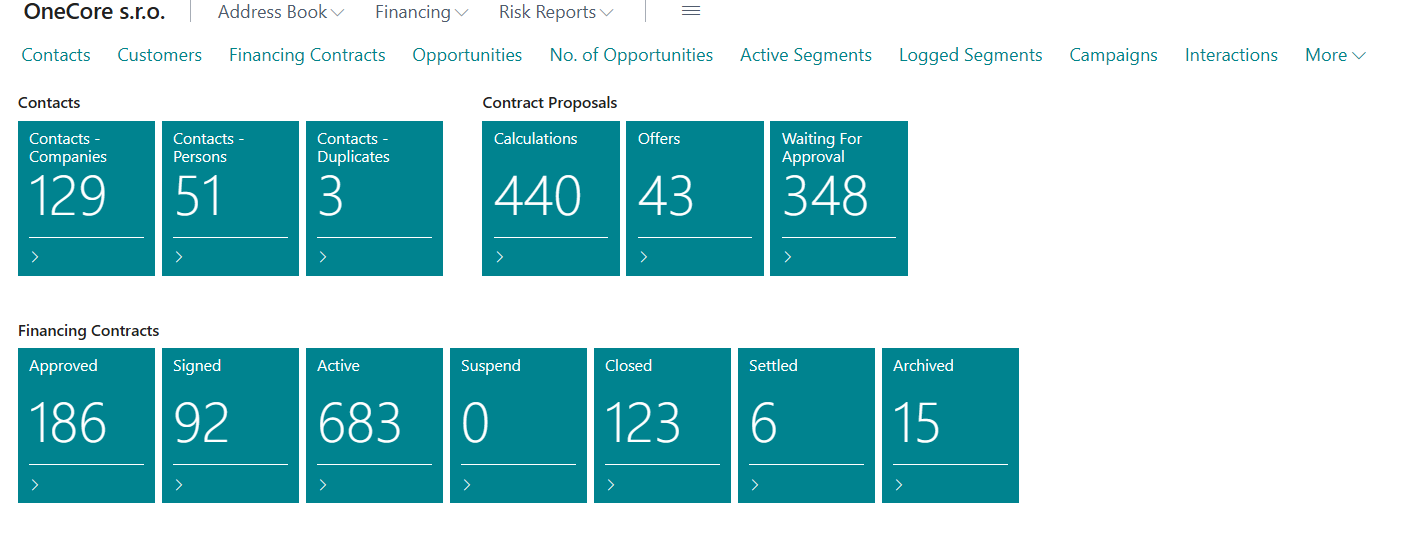
Task: Click the arrow on Settled tile
Action: [755, 485]
